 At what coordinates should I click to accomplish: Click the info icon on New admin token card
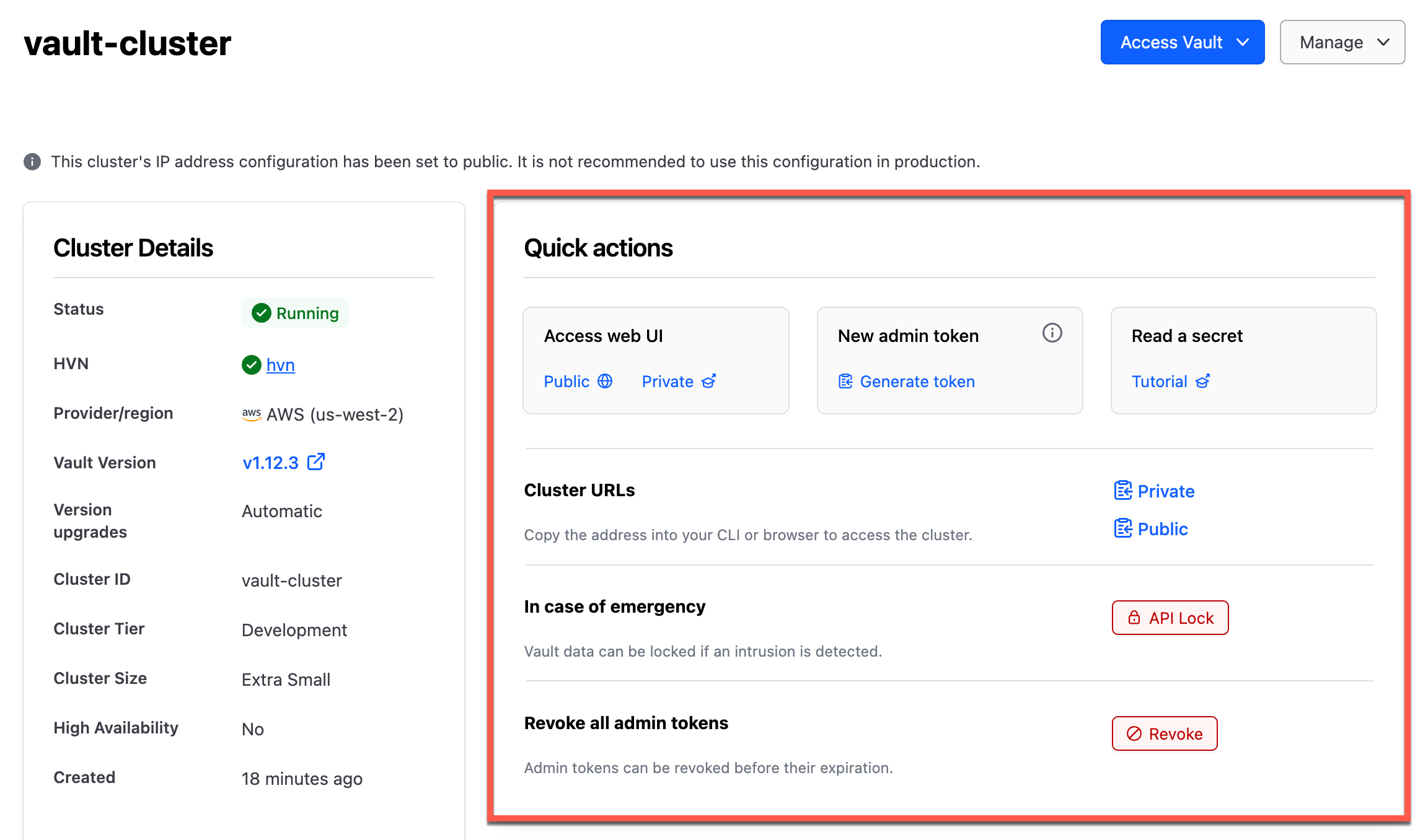pos(1052,333)
